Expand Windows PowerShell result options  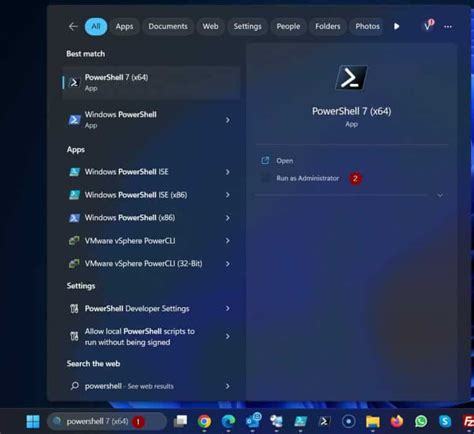point(228,120)
